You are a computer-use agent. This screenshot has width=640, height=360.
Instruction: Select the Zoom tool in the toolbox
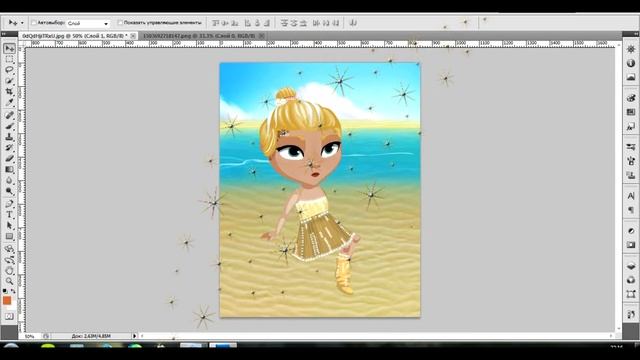9,281
